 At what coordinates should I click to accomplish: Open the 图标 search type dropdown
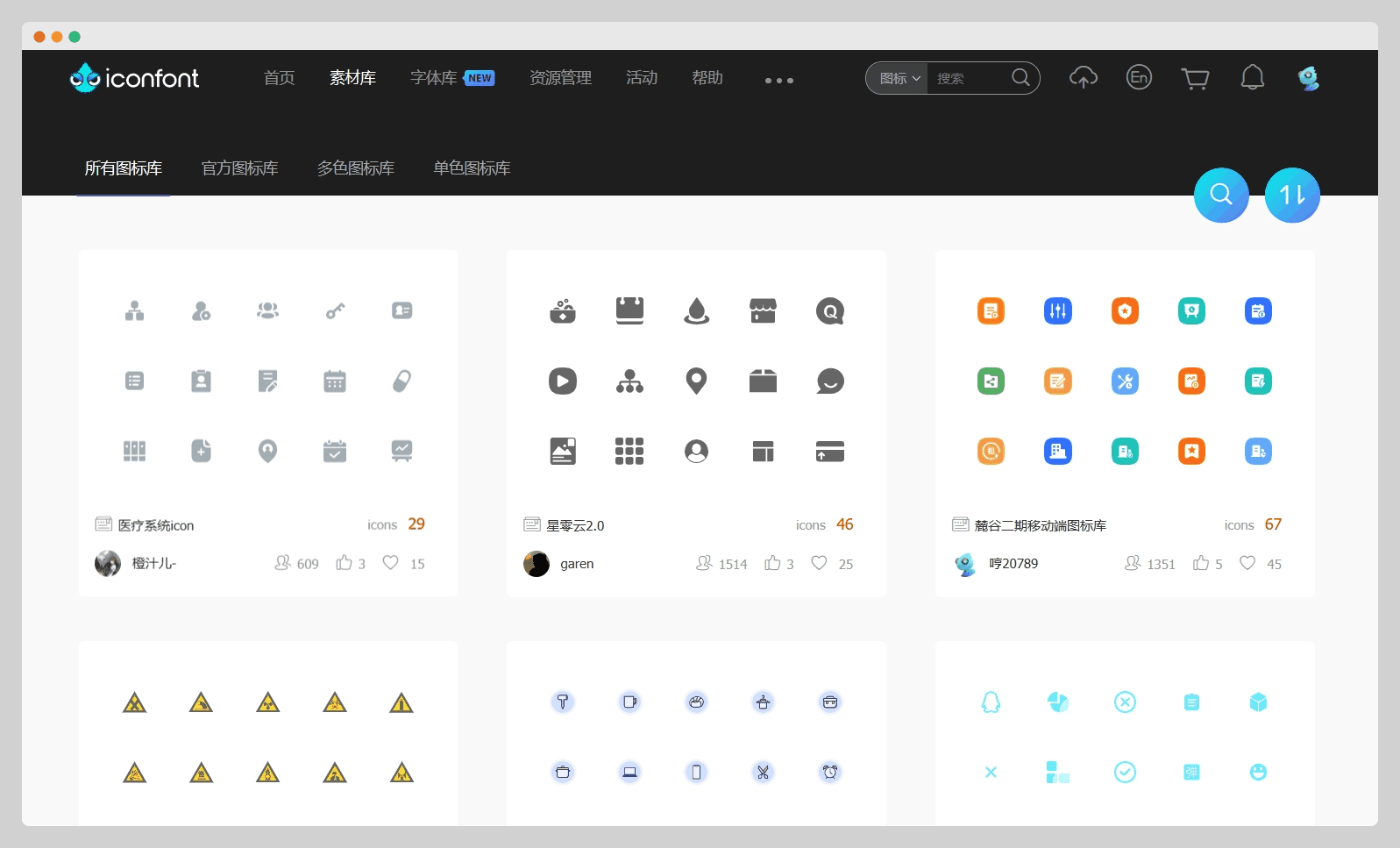[x=899, y=78]
